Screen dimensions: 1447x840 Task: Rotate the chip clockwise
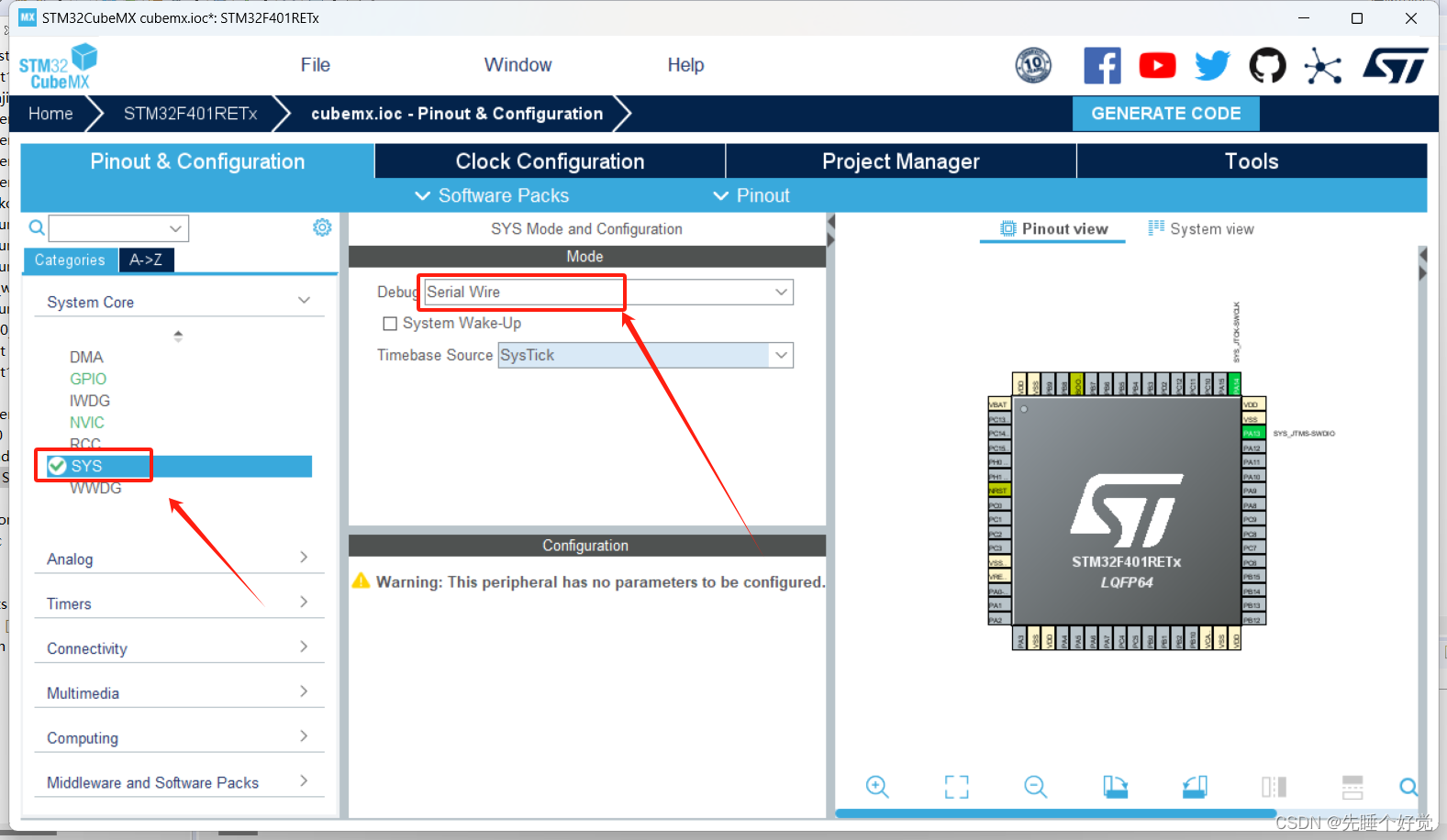[x=1115, y=787]
